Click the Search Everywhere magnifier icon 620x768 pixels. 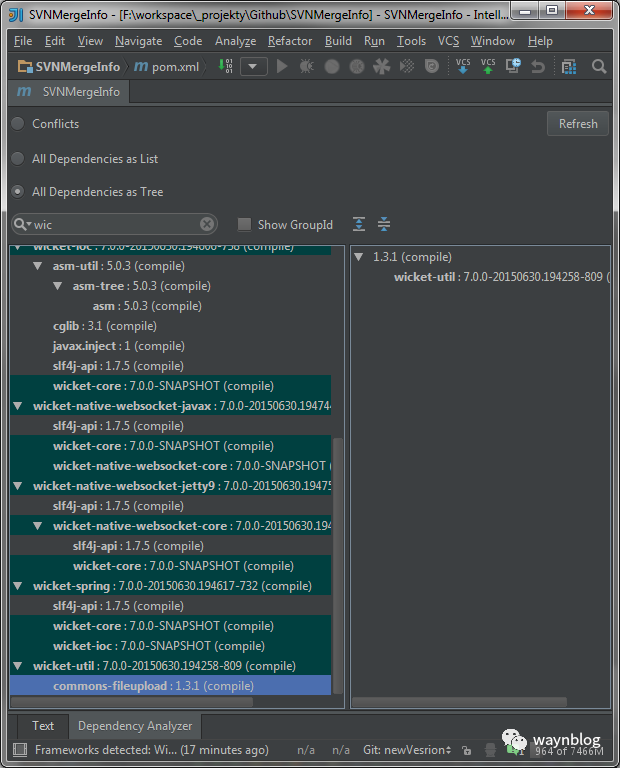599,66
